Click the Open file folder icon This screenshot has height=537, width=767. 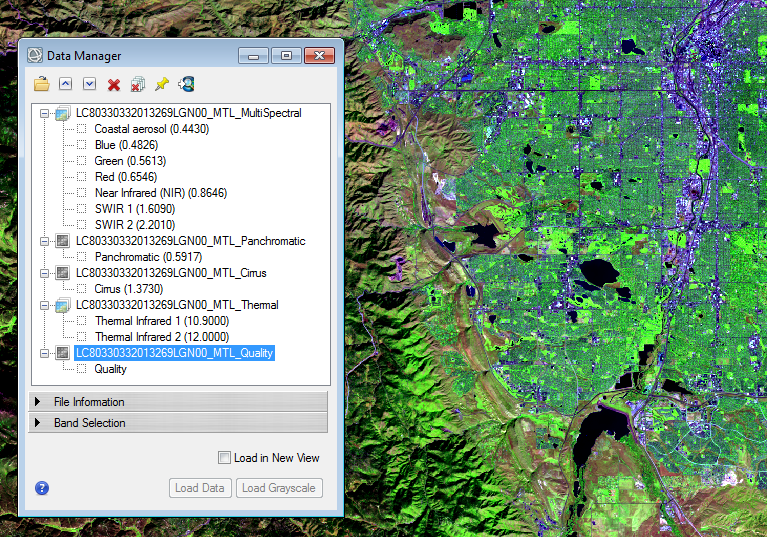click(41, 85)
